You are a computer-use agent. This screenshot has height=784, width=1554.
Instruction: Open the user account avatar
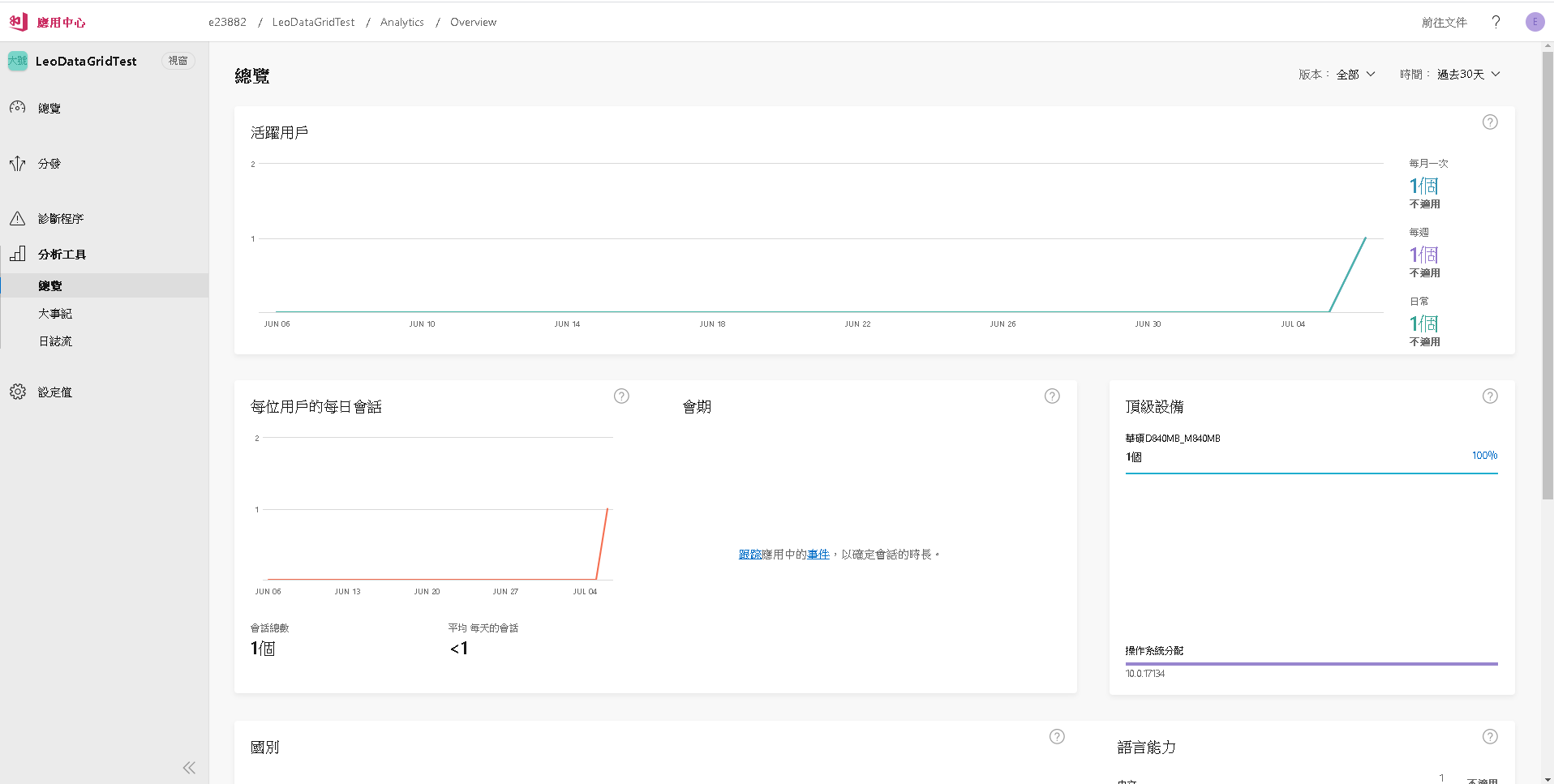tap(1535, 22)
